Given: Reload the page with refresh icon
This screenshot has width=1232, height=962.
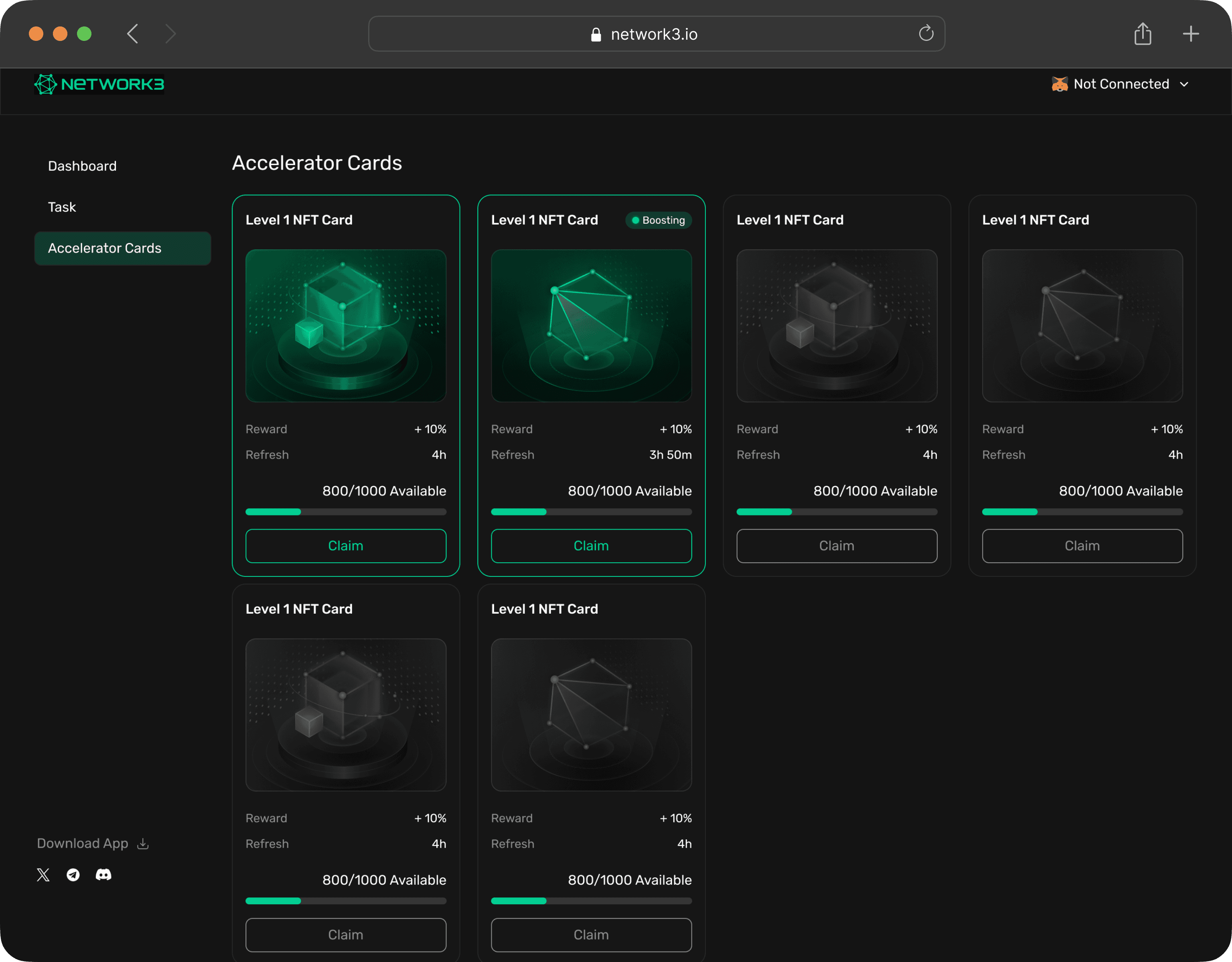Looking at the screenshot, I should (926, 34).
